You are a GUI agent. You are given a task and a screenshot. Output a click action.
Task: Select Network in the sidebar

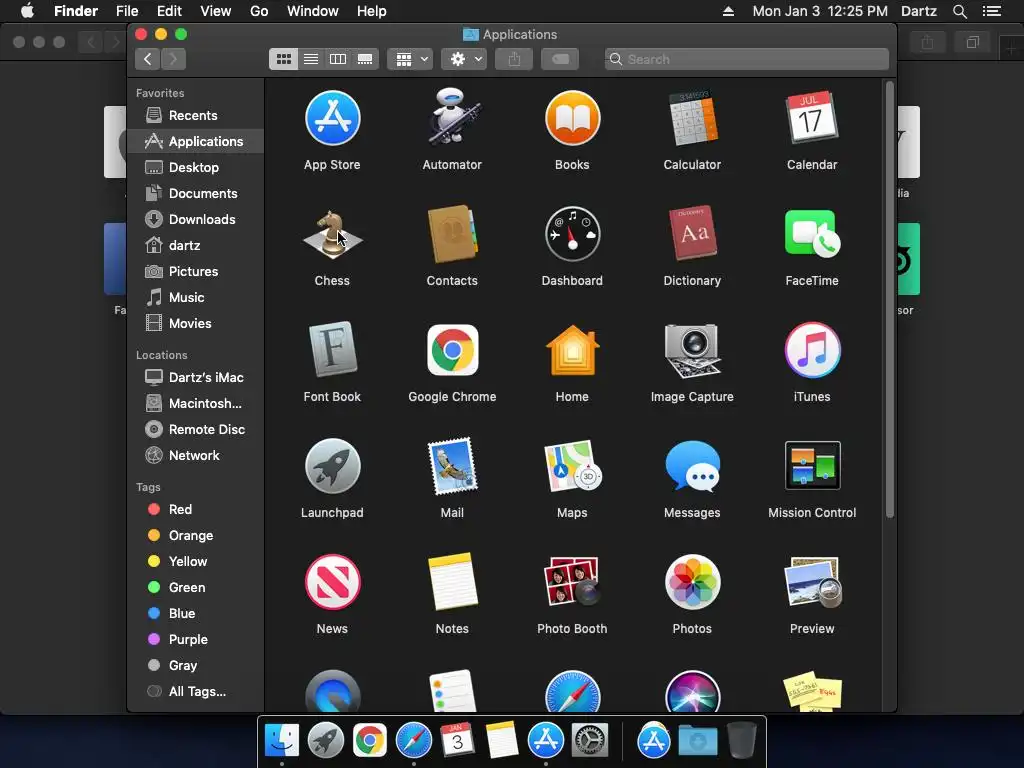[196, 456]
